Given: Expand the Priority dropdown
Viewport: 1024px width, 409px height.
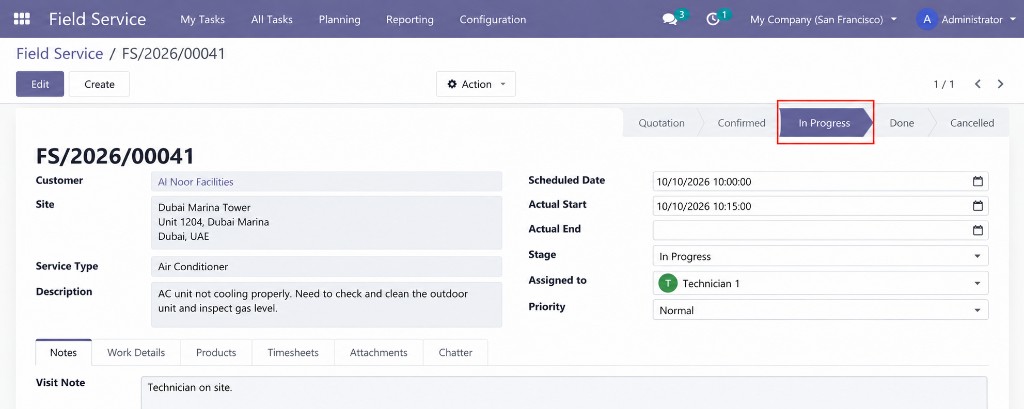Looking at the screenshot, I should point(820,310).
